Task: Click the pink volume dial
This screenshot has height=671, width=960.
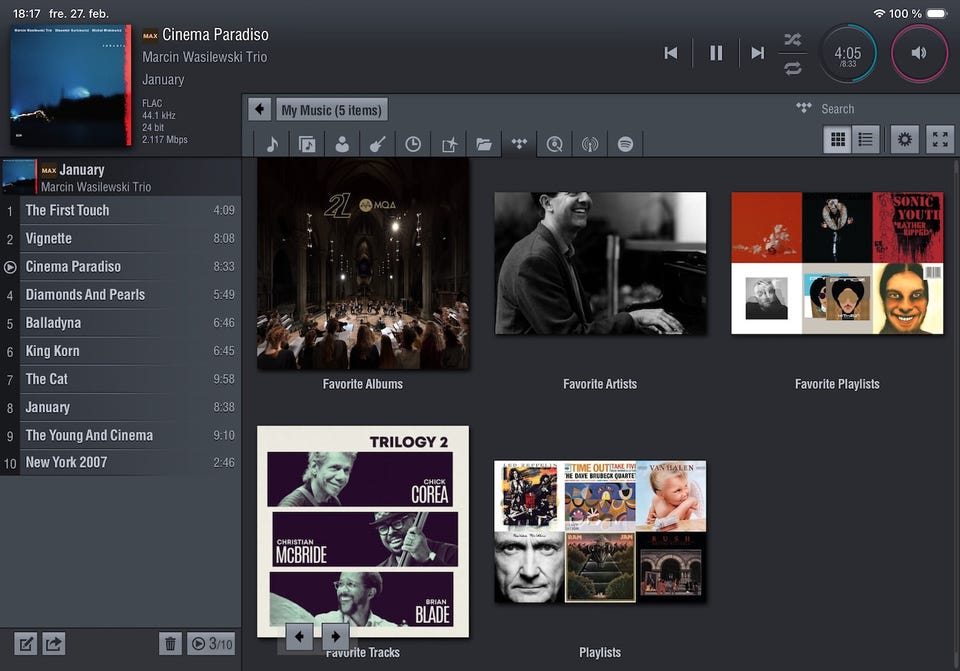Action: point(918,53)
